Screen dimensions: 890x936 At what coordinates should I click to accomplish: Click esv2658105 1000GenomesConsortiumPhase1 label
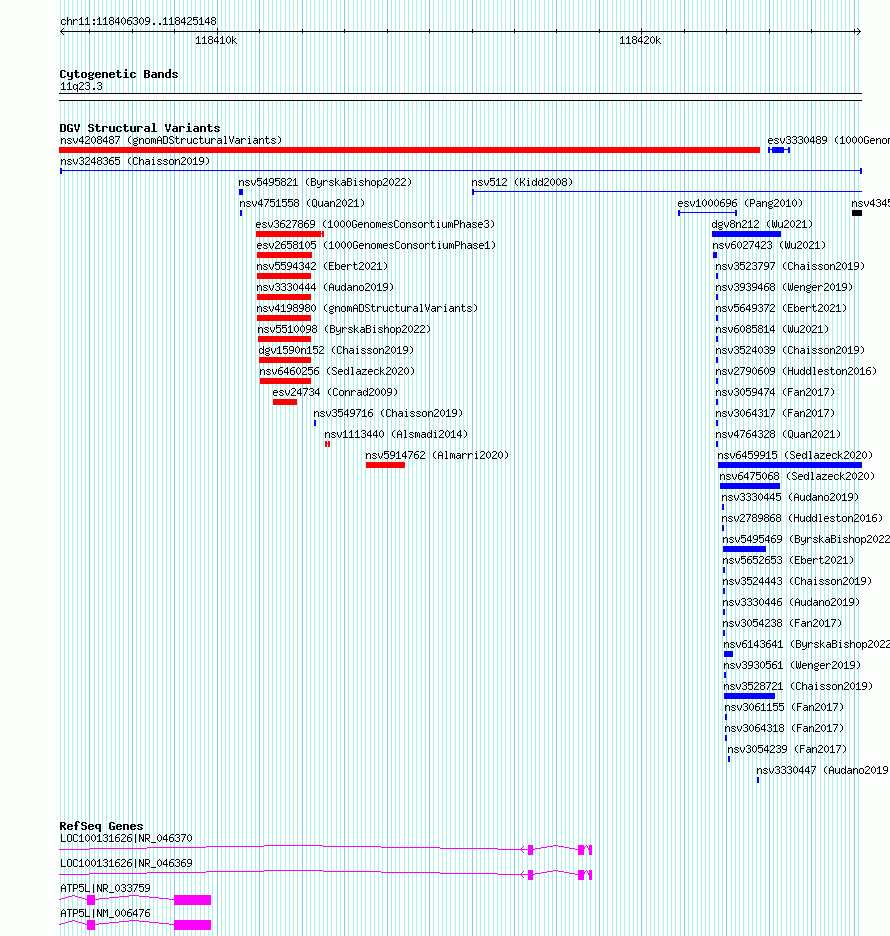point(376,245)
